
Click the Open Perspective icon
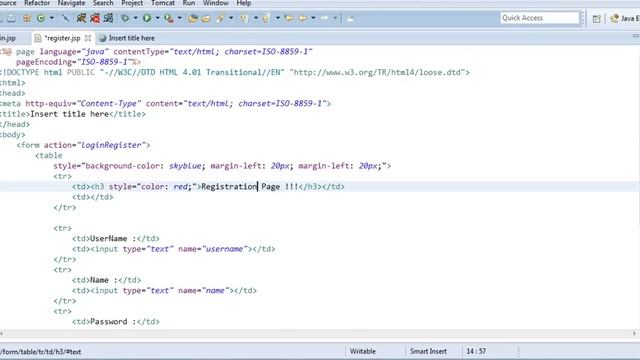[x=596, y=18]
